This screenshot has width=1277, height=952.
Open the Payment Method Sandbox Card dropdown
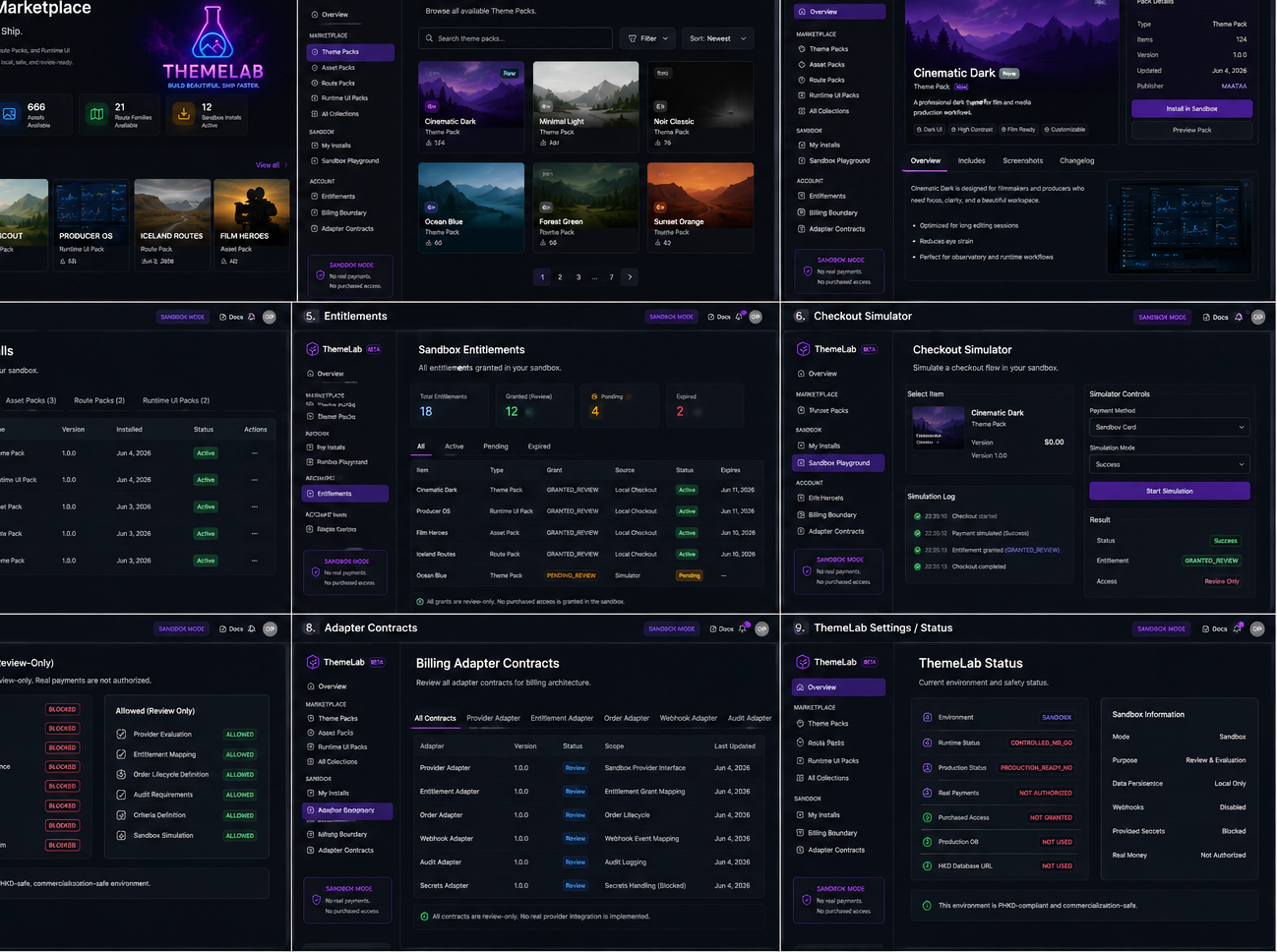pyautogui.click(x=1170, y=427)
